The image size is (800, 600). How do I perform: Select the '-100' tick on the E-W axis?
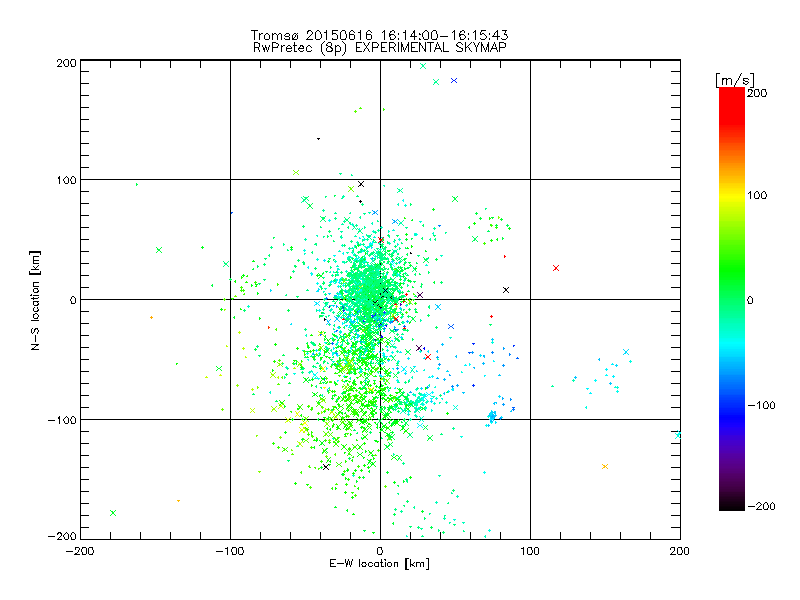(x=230, y=551)
